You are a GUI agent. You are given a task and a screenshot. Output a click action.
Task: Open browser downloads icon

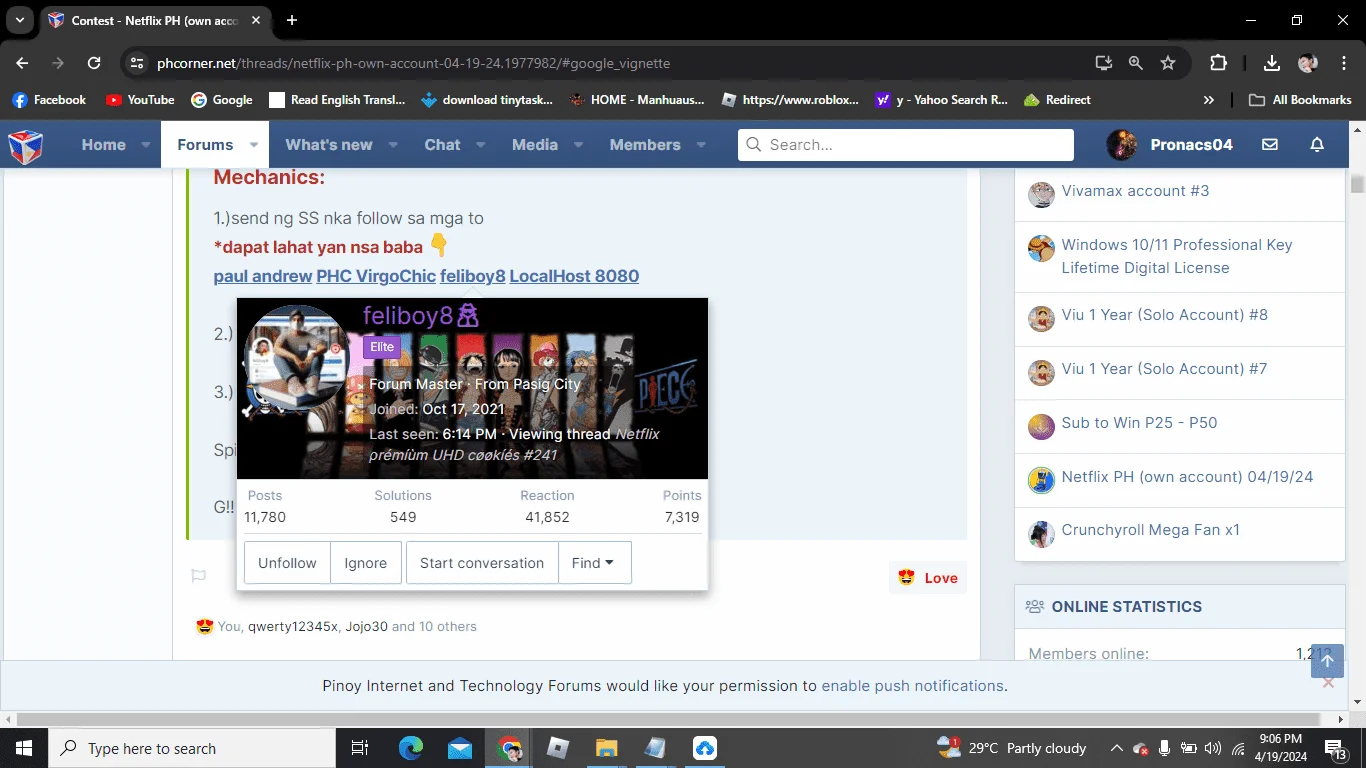tap(1272, 63)
